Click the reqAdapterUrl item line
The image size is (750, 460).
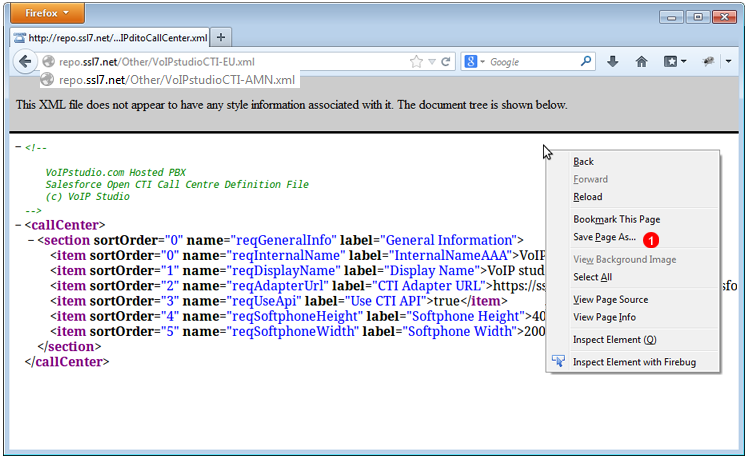click(x=298, y=286)
